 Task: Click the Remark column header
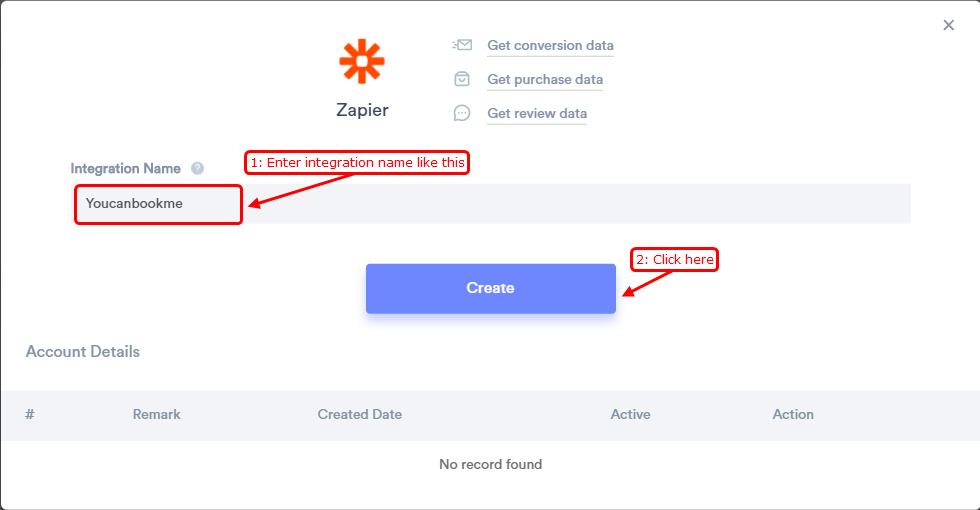(156, 414)
